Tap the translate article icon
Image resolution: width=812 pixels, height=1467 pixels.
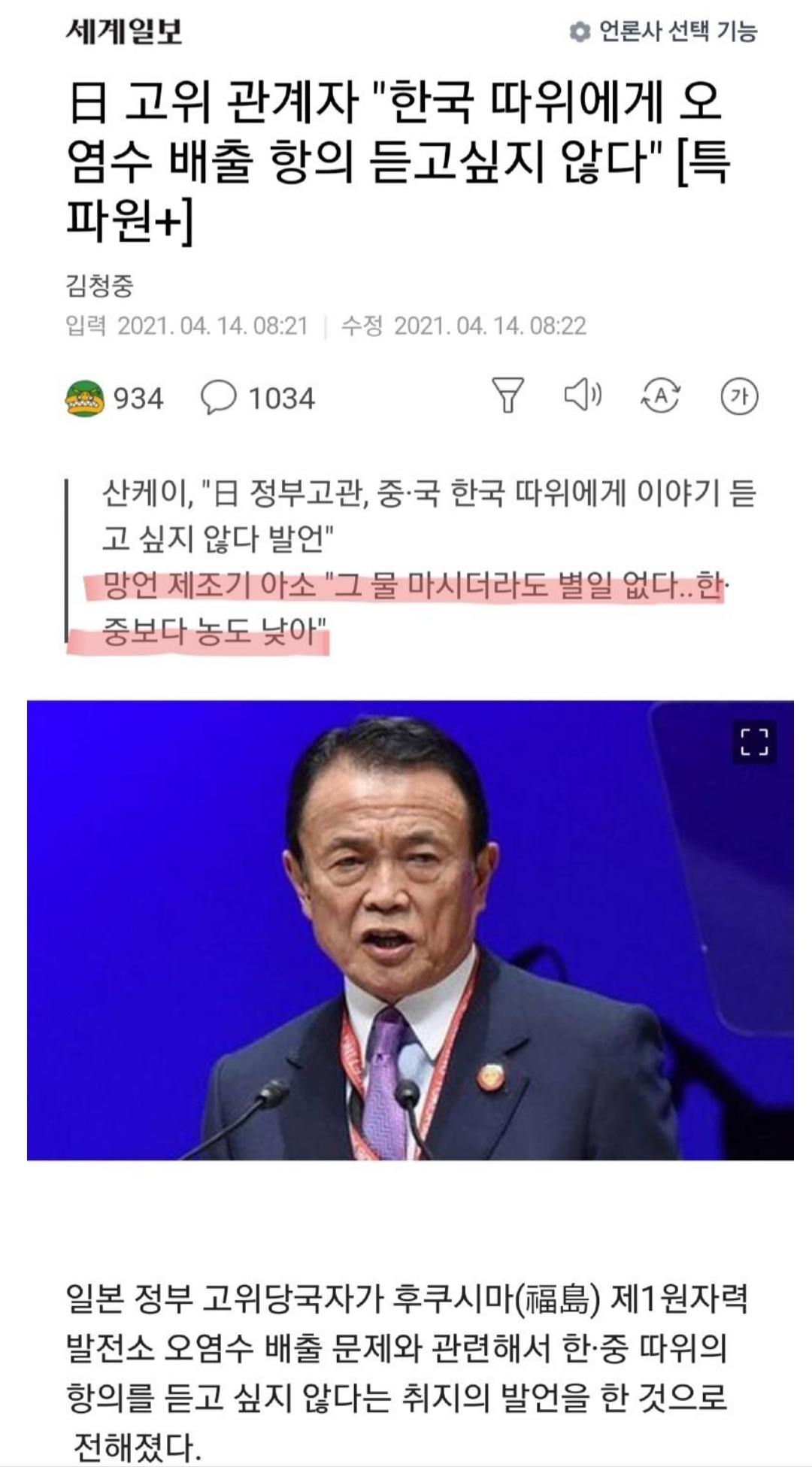tap(660, 396)
